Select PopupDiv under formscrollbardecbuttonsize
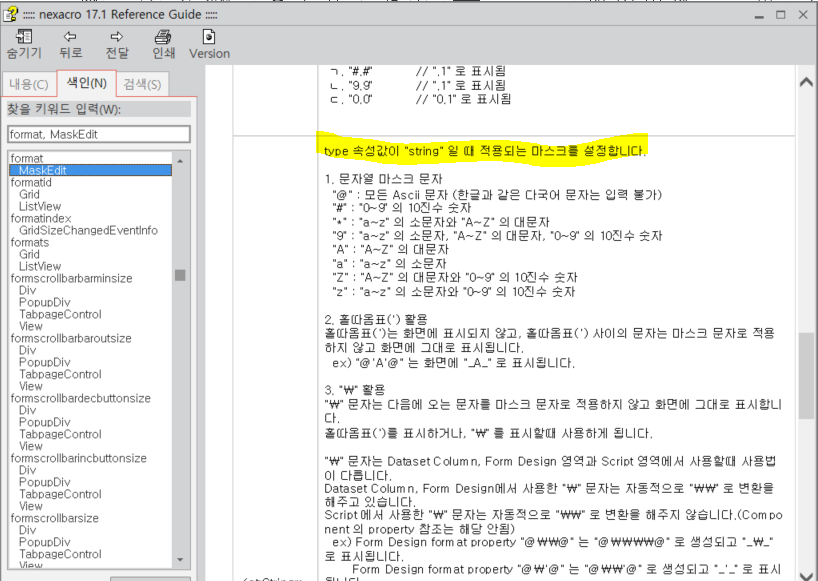This screenshot has width=818, height=581. (x=44, y=422)
